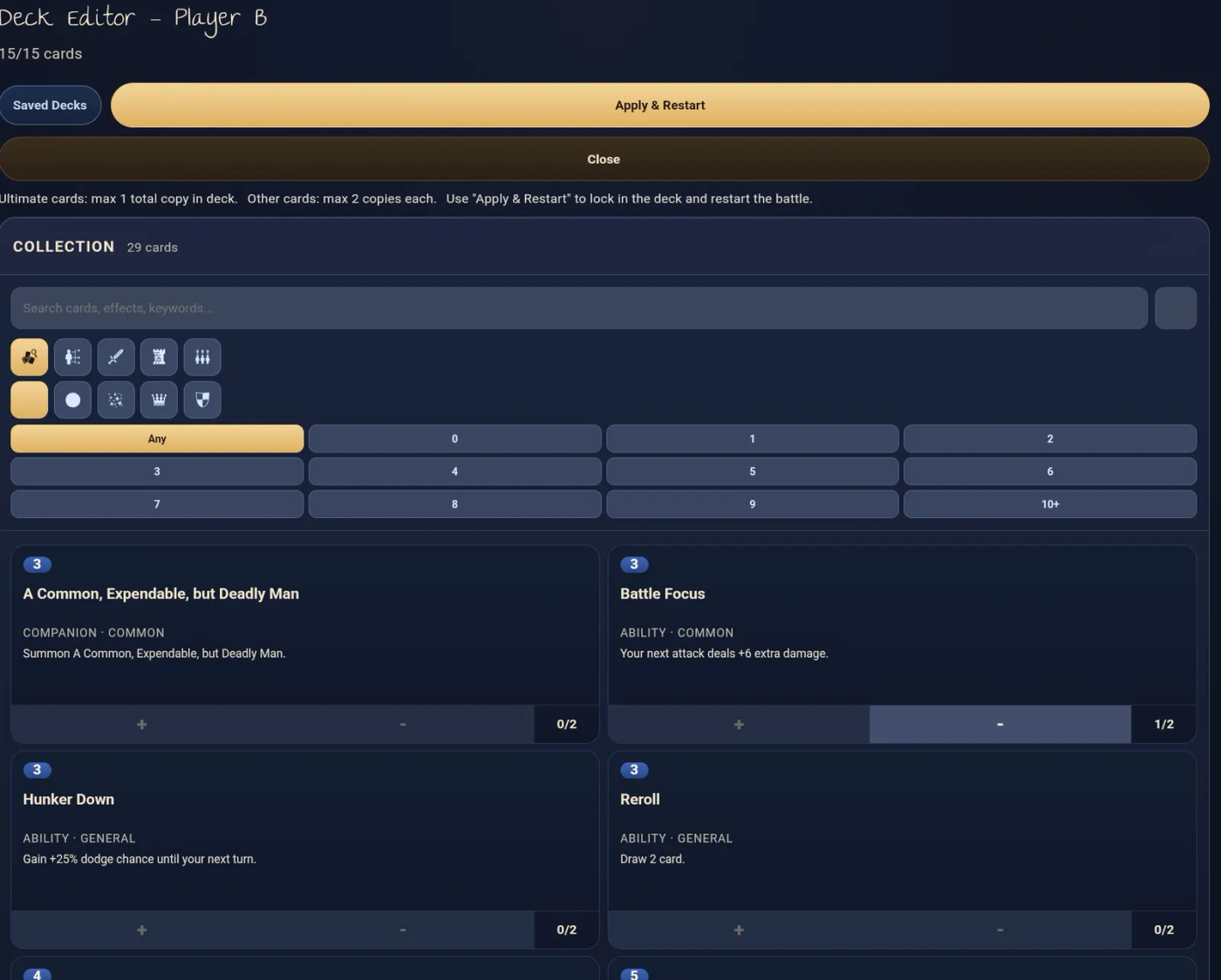This screenshot has height=980, width=1221.
Task: Add a copy of Reroll
Action: [x=739, y=929]
